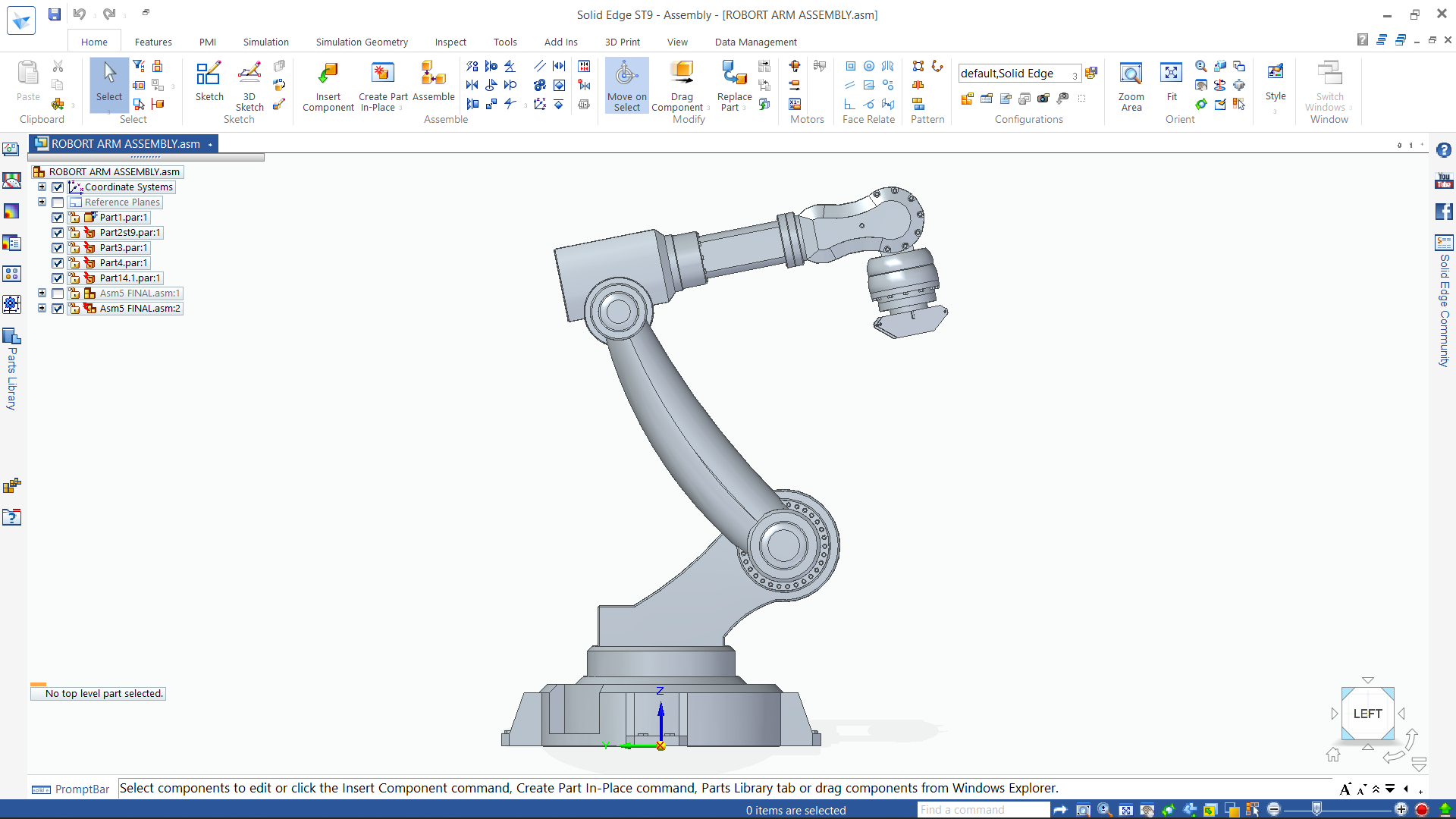Screen dimensions: 1456x819
Task: Expand the Coordinate Systems node
Action: click(x=42, y=187)
